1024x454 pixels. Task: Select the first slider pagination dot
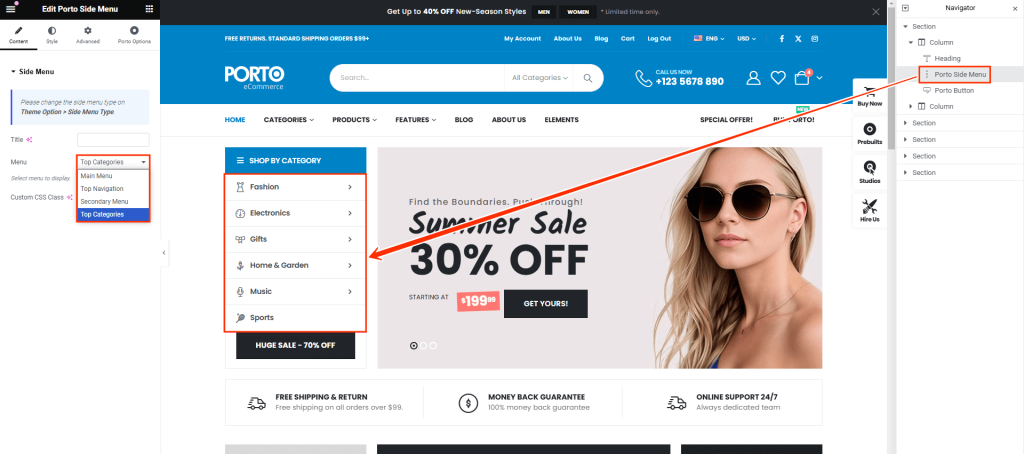[x=413, y=346]
